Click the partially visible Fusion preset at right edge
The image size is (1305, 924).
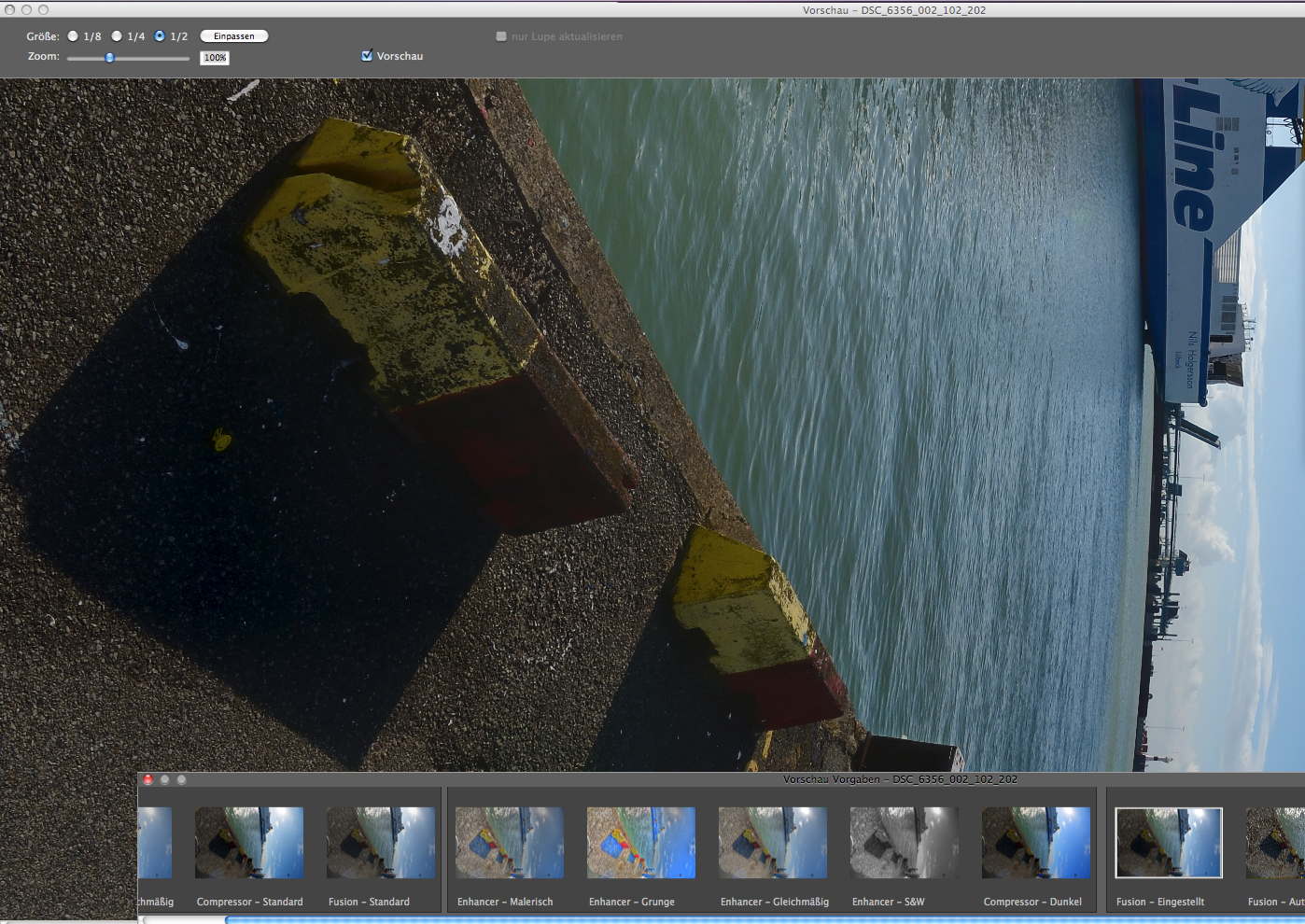tap(1277, 843)
